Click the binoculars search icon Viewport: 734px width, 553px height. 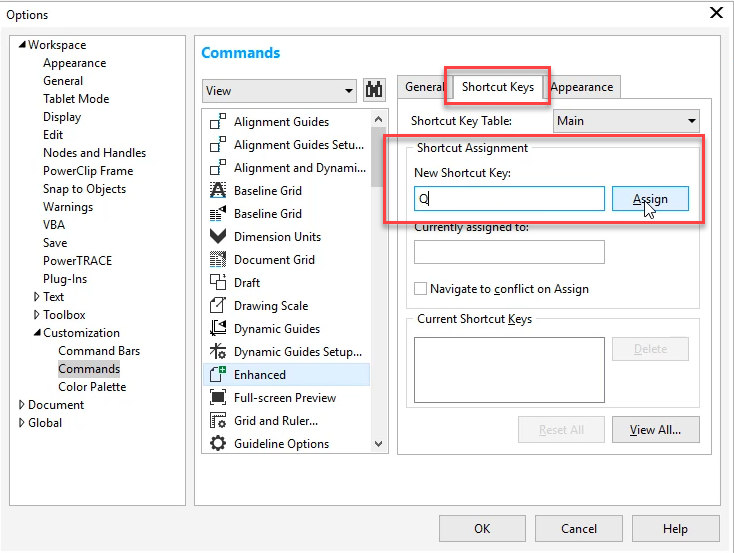point(374,90)
